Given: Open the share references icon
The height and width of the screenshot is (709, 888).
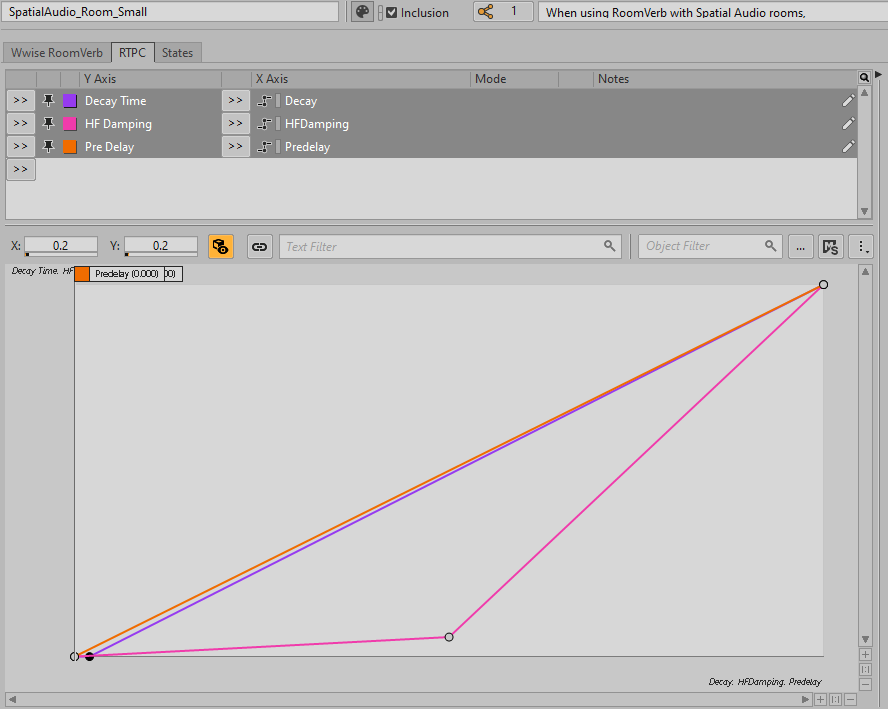Looking at the screenshot, I should pyautogui.click(x=486, y=12).
